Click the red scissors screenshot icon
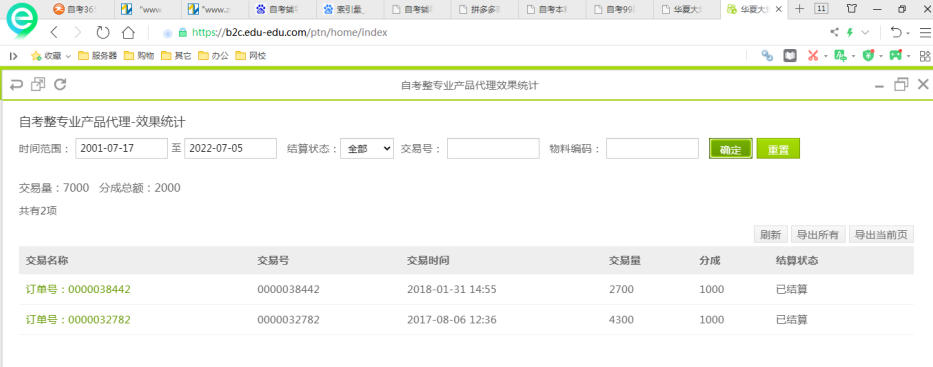The height and width of the screenshot is (367, 933). [x=813, y=55]
